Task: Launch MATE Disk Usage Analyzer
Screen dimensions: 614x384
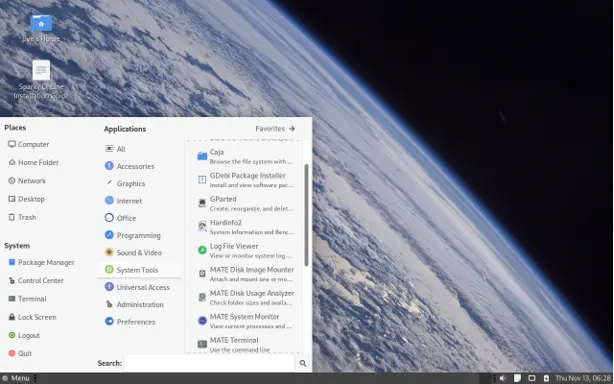Action: [x=246, y=297]
